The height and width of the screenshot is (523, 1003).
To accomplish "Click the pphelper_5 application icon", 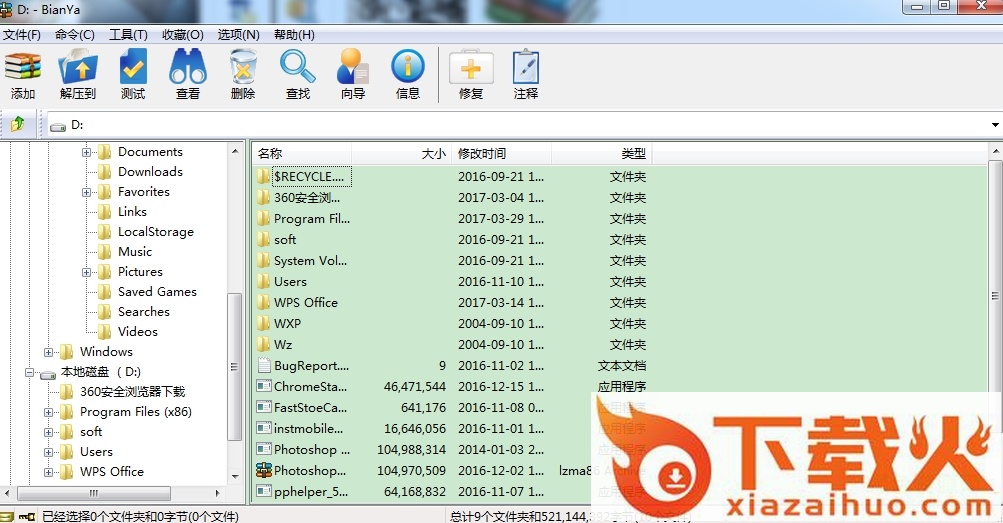I will 264,492.
